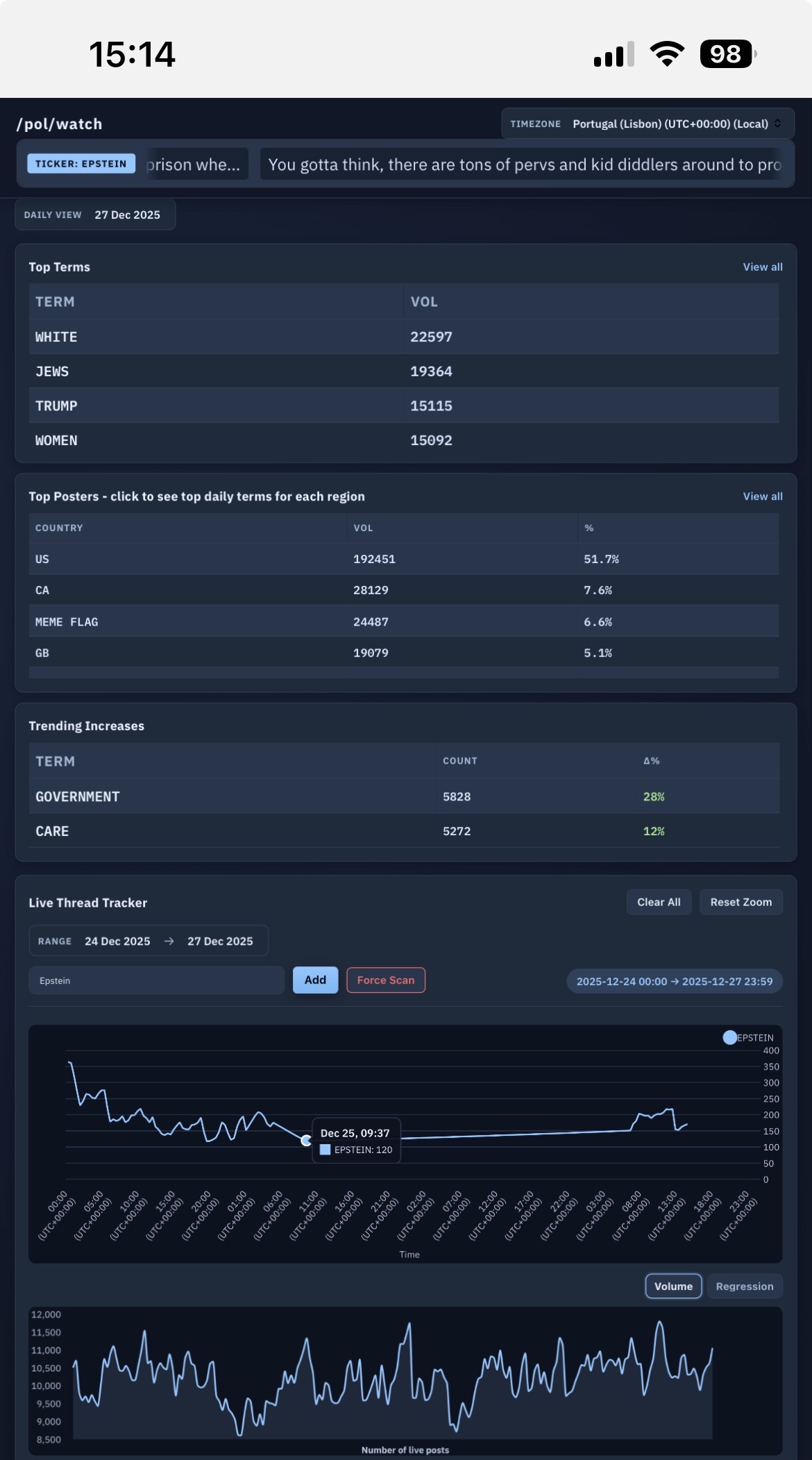The height and width of the screenshot is (1460, 812).
Task: Tap the battery indicator in status bar
Action: pyautogui.click(x=727, y=54)
